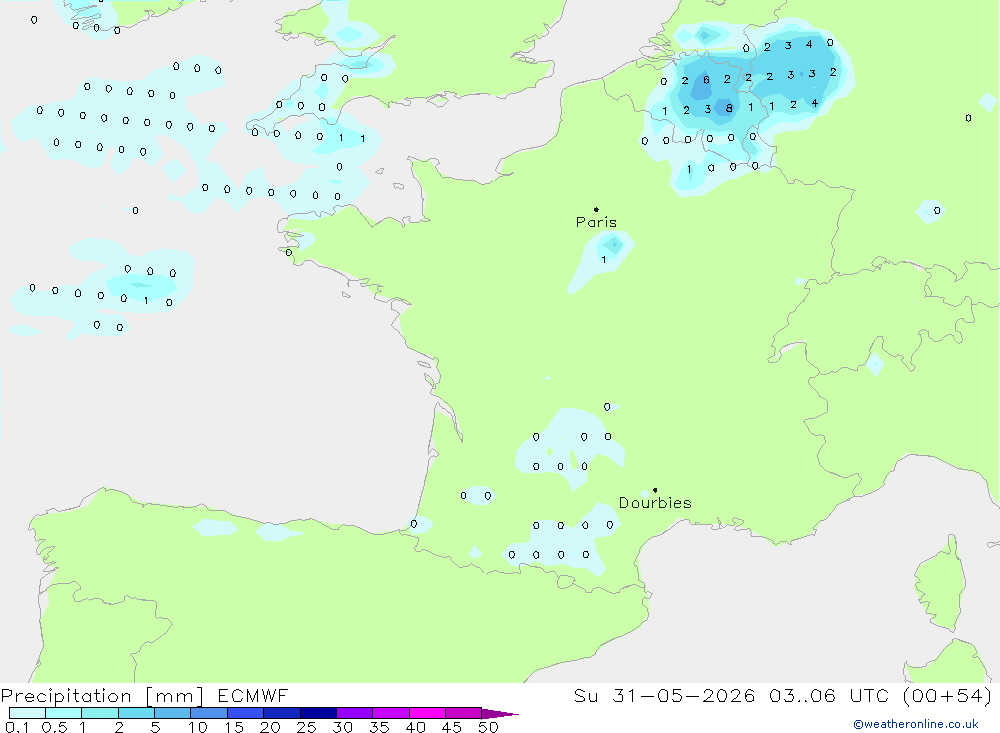Image resolution: width=1000 pixels, height=733 pixels.
Task: Click the 10–15 mm legend color box
Action: 209,713
